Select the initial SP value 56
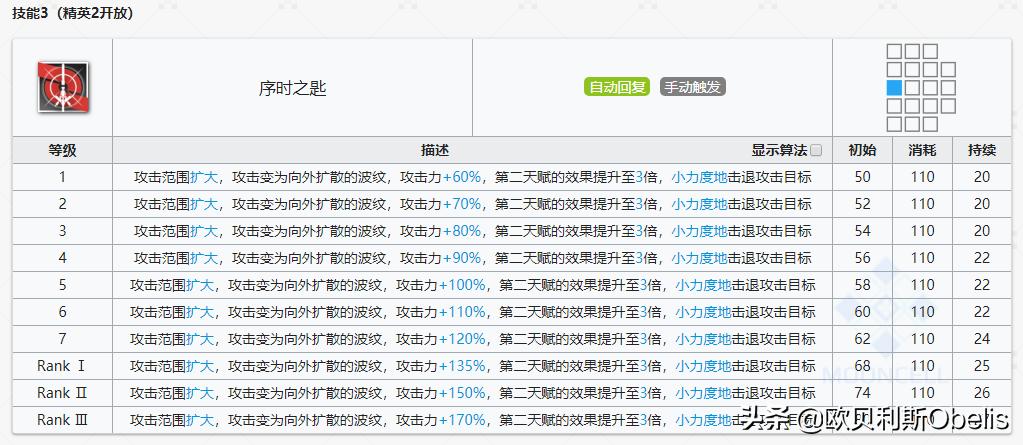This screenshot has height=445, width=1023. point(863,258)
